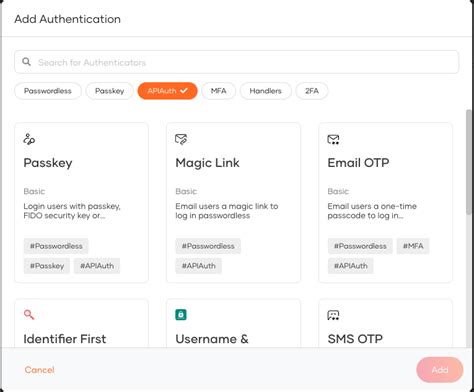The height and width of the screenshot is (392, 474).
Task: Select the Username & authenticator title
Action: [x=212, y=339]
